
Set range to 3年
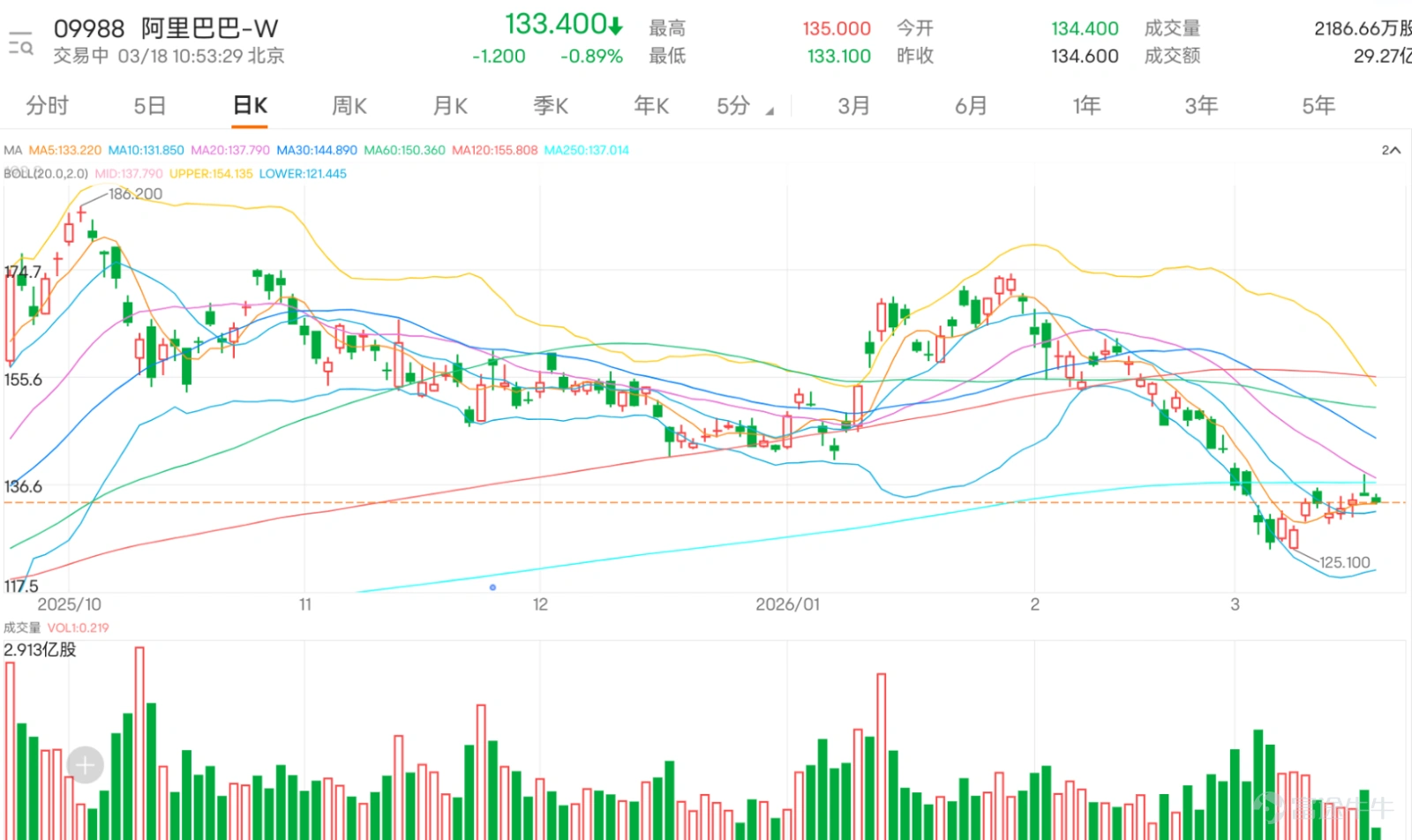[x=1201, y=106]
